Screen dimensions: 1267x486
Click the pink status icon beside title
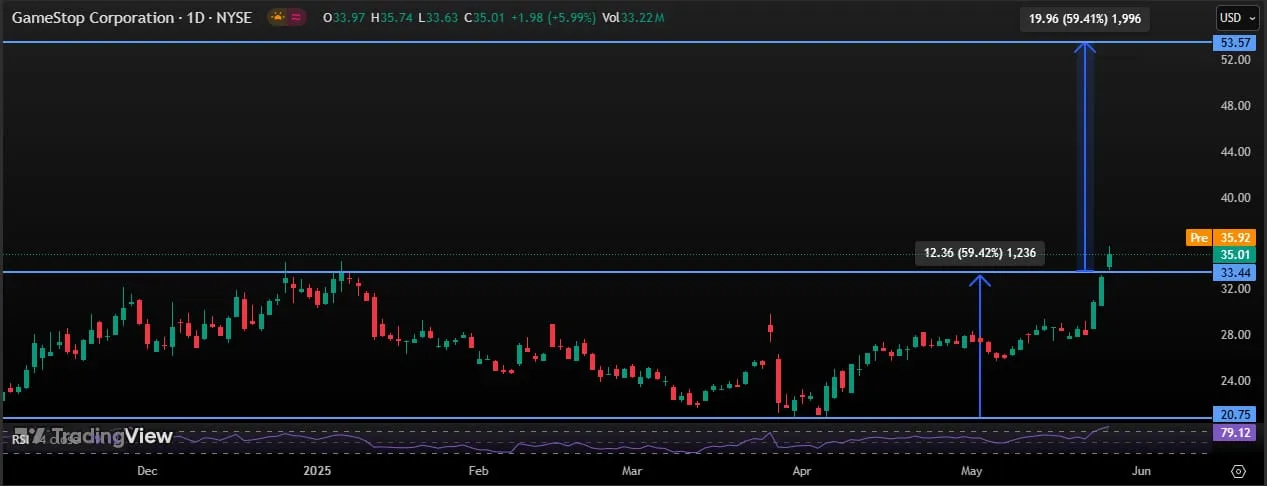(296, 18)
